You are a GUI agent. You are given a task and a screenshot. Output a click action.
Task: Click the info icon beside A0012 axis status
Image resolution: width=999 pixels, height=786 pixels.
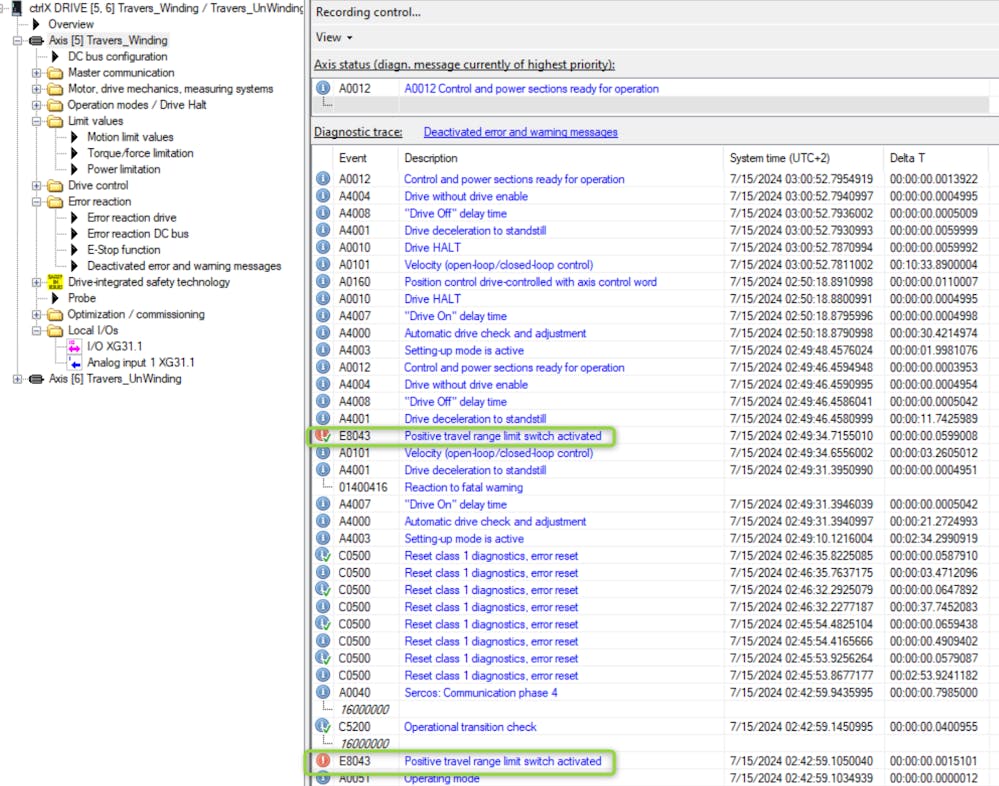coord(323,88)
